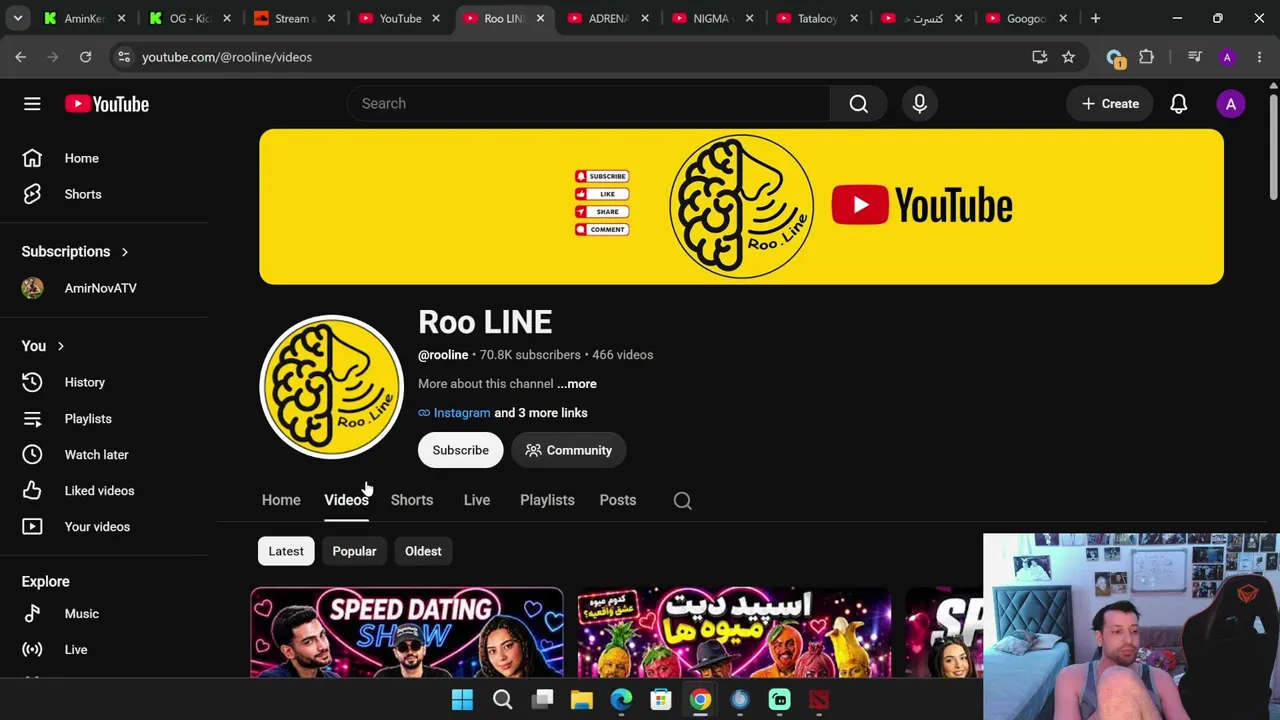Open File Explorer from the taskbar
Viewport: 1280px width, 720px height.
pos(581,700)
